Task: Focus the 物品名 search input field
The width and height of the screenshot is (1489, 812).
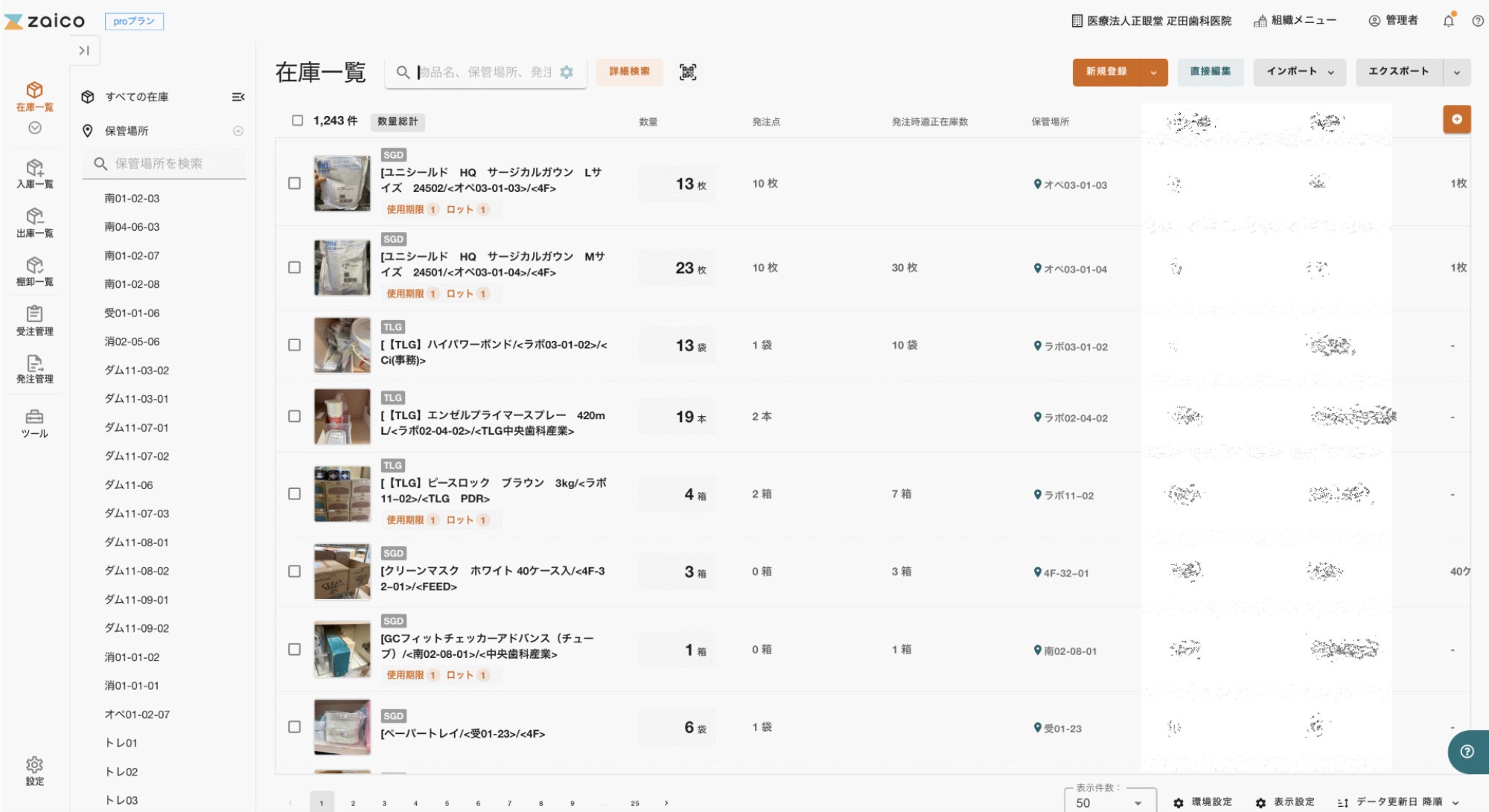Action: 485,72
